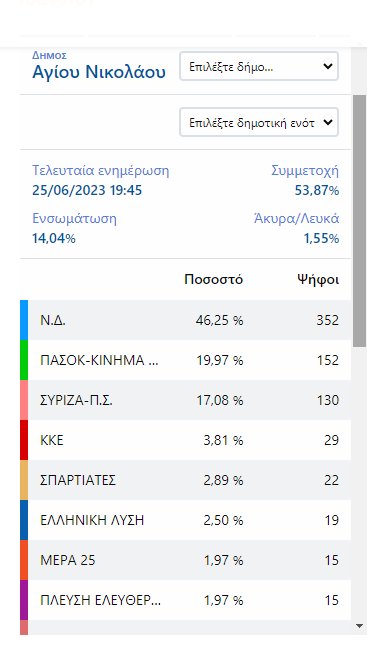
Task: Click the purple ΠΛΕΥΣΗ ΕΛΕΥΘΕΡΙΑΣ color swatch
Action: pyautogui.click(x=24, y=600)
